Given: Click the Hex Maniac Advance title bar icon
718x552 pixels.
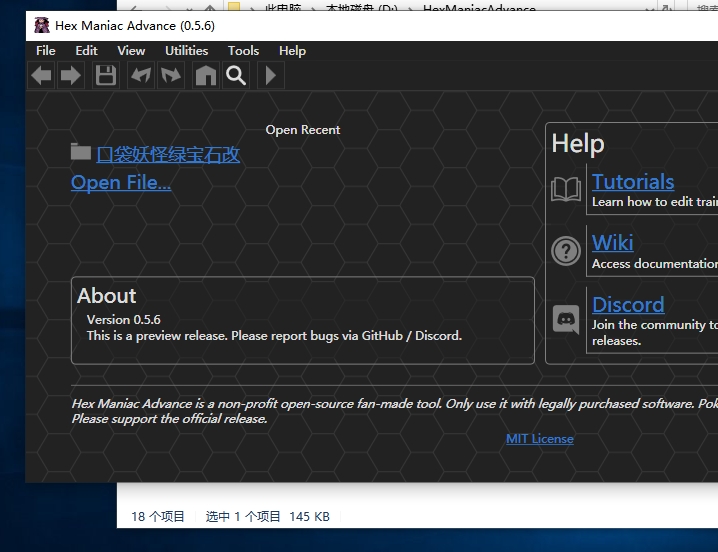Looking at the screenshot, I should [42, 25].
